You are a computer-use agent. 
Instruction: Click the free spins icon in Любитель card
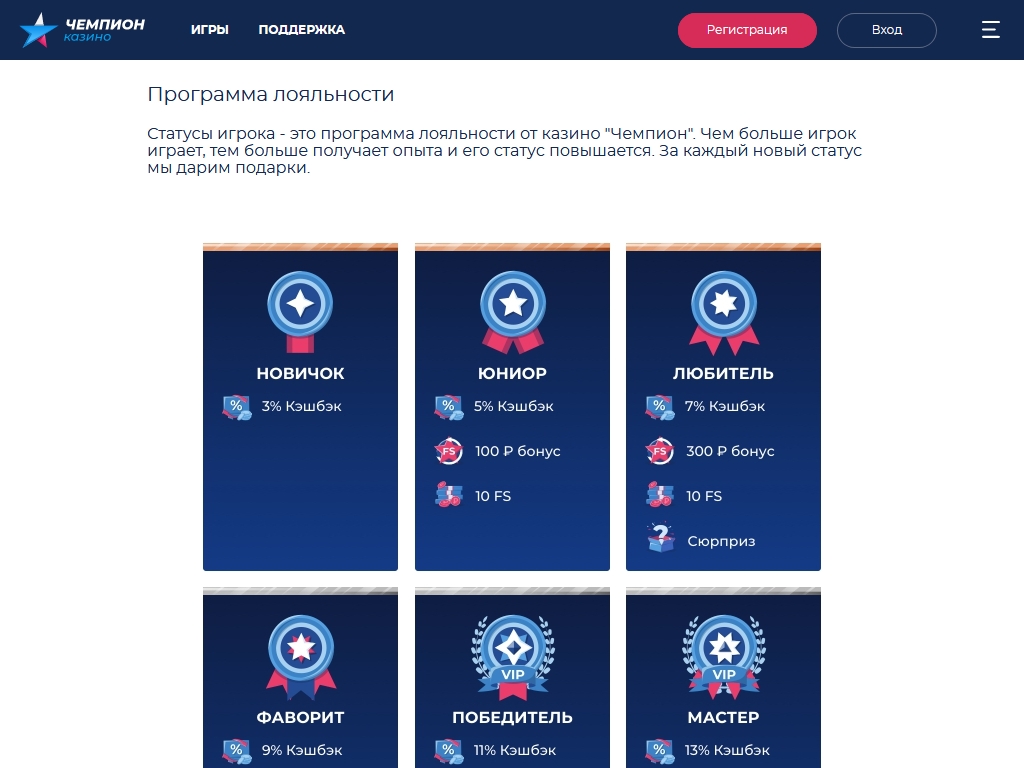(x=660, y=495)
